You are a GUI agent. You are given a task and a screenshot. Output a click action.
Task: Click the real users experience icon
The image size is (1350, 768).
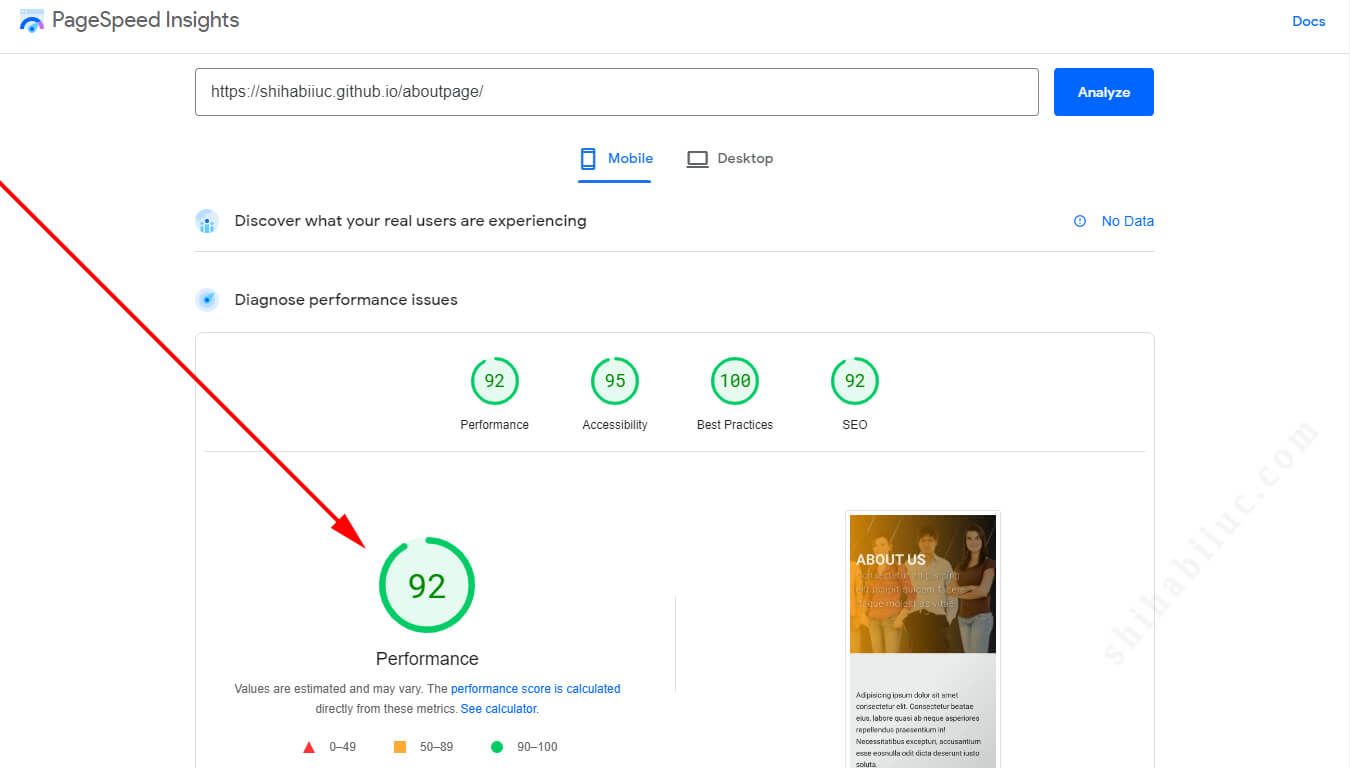pyautogui.click(x=207, y=221)
